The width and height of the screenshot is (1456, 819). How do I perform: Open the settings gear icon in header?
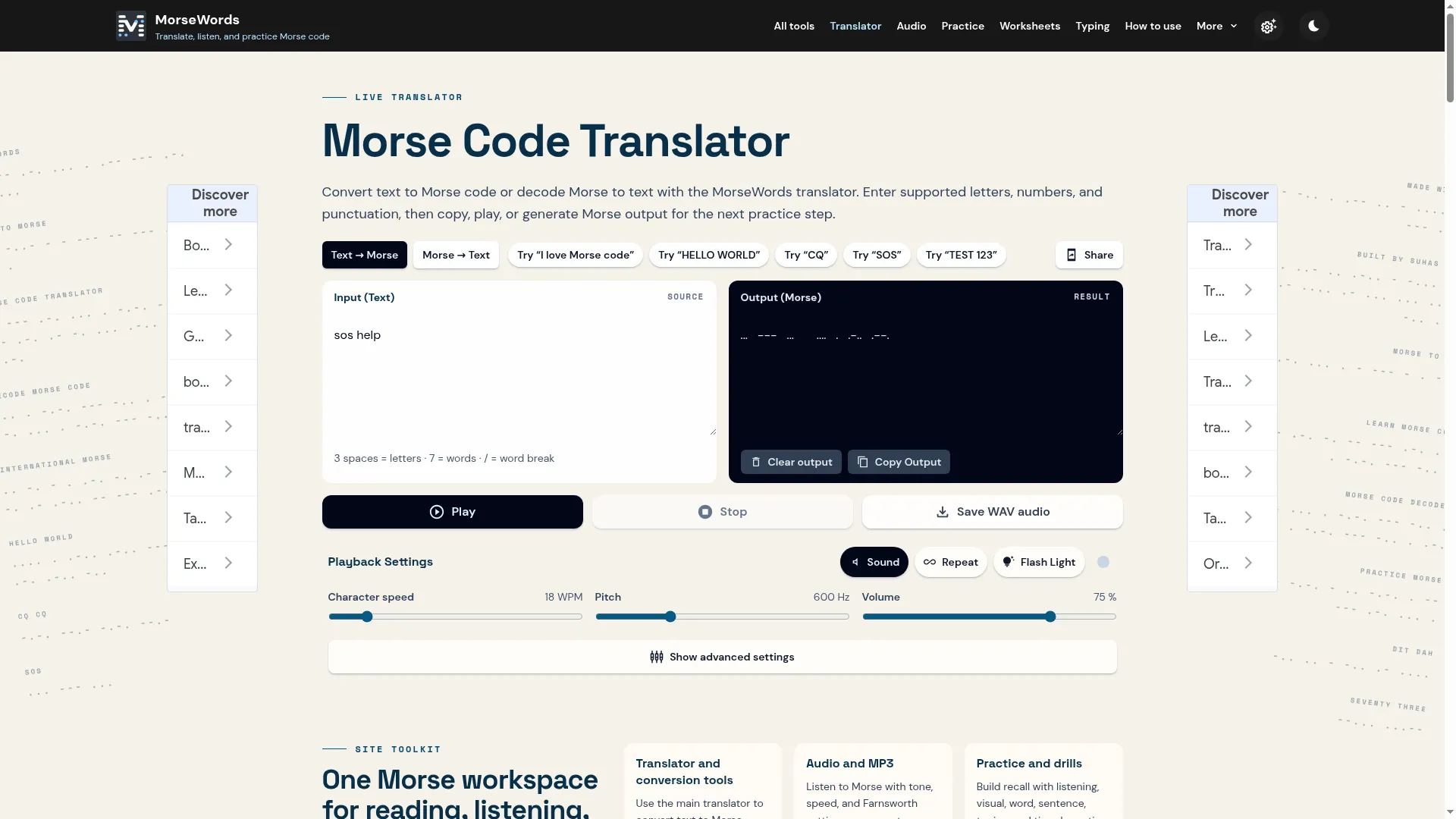pos(1269,26)
